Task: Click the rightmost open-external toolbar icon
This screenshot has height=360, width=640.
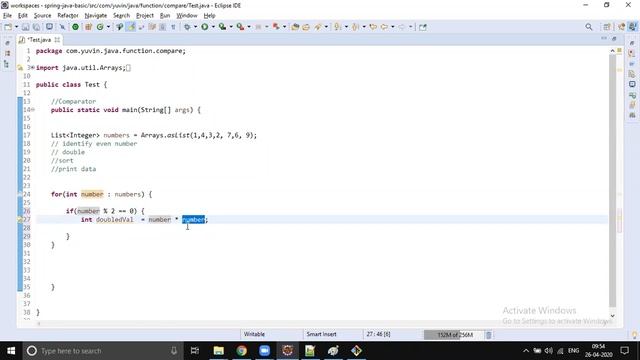Action: 422,27
